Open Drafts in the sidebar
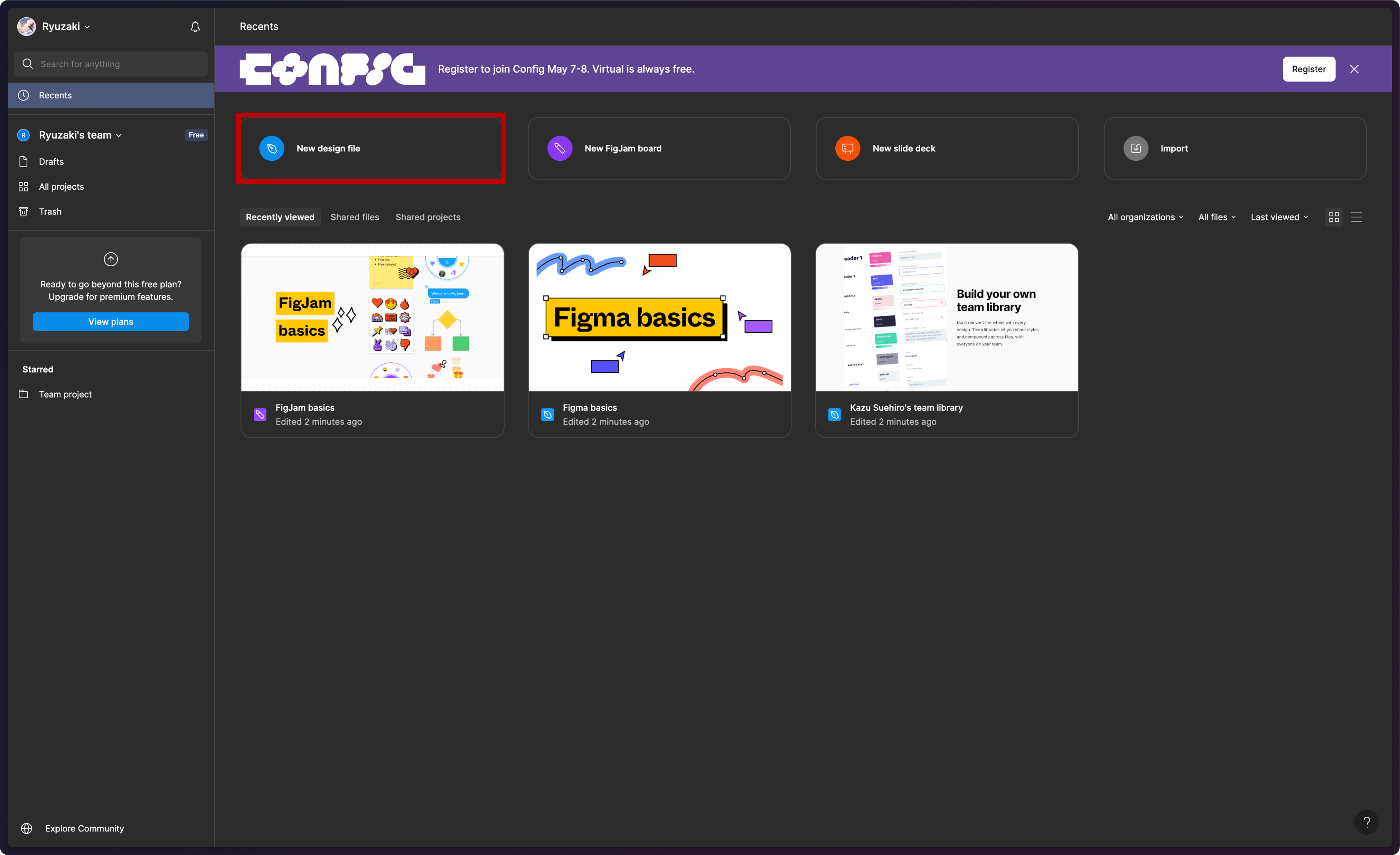This screenshot has width=1400, height=855. [x=111, y=161]
